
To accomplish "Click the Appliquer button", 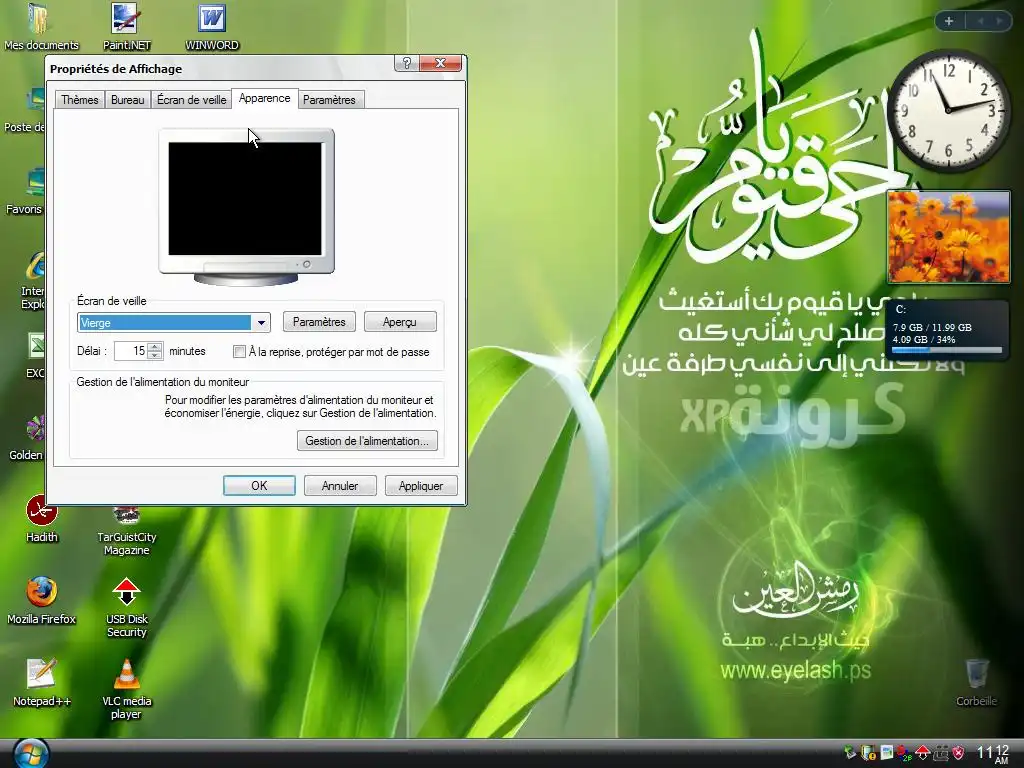I will 421,486.
